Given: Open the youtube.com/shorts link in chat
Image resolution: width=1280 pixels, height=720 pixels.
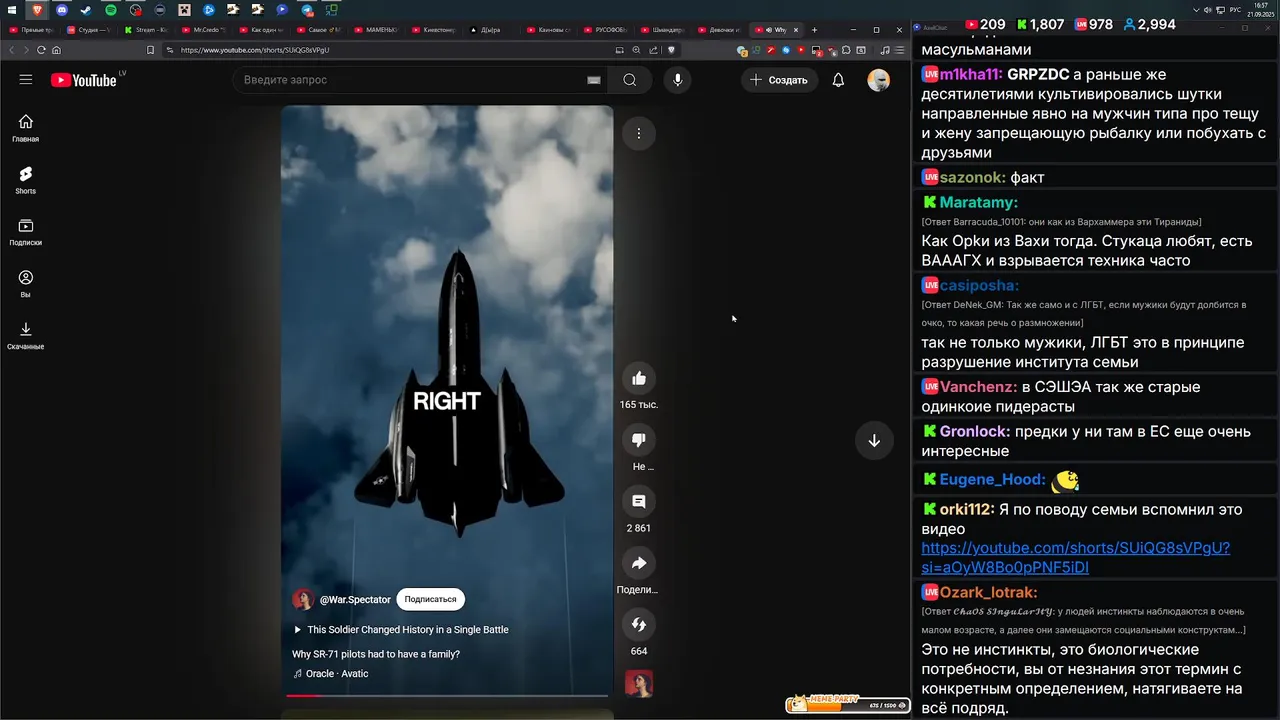Looking at the screenshot, I should (1075, 557).
